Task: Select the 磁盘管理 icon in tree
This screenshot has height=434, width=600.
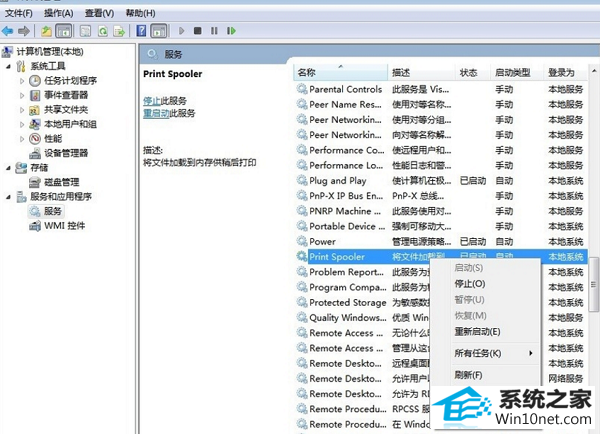Action: pos(35,182)
